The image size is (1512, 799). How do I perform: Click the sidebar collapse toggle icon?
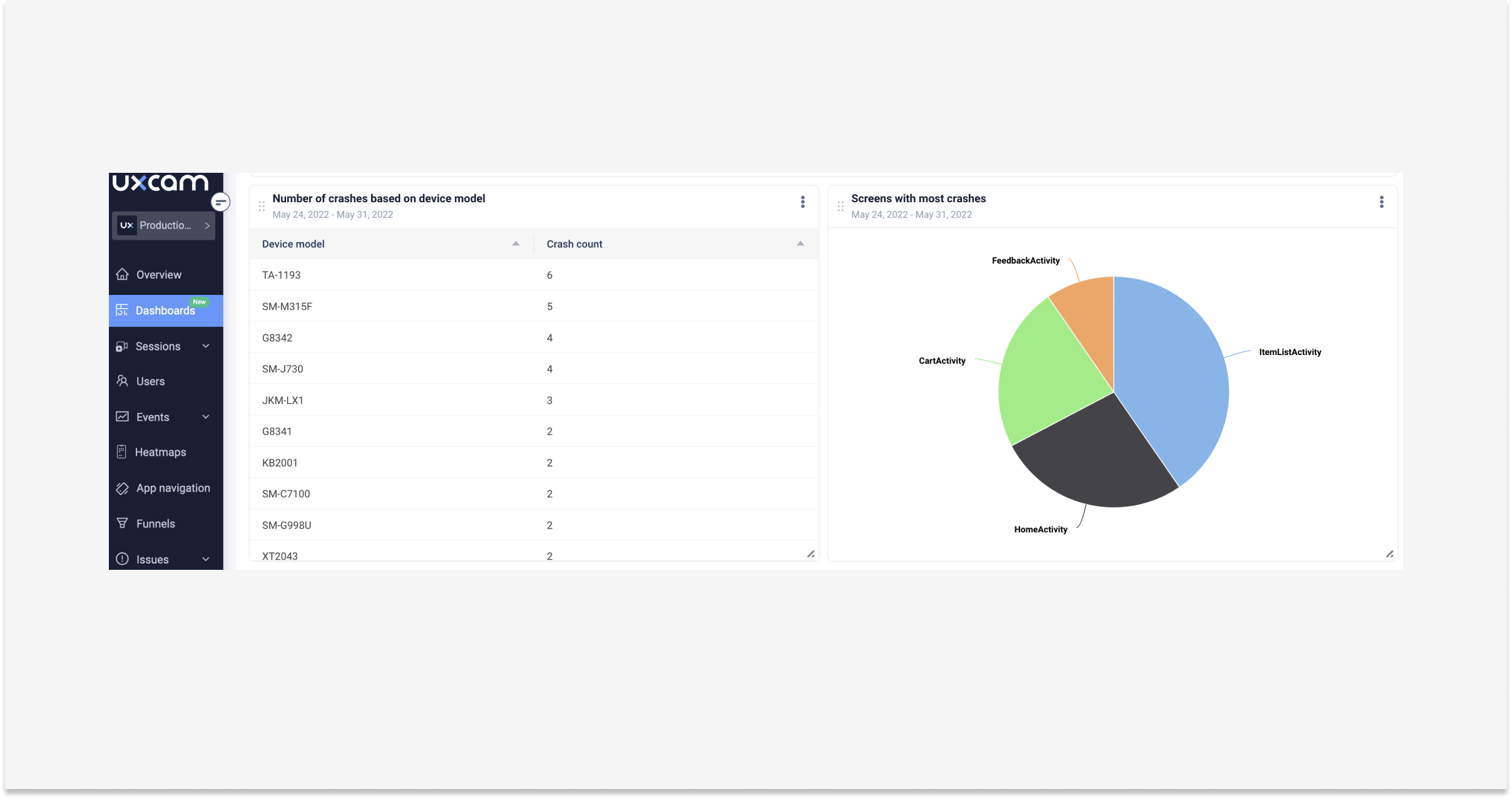[x=220, y=202]
